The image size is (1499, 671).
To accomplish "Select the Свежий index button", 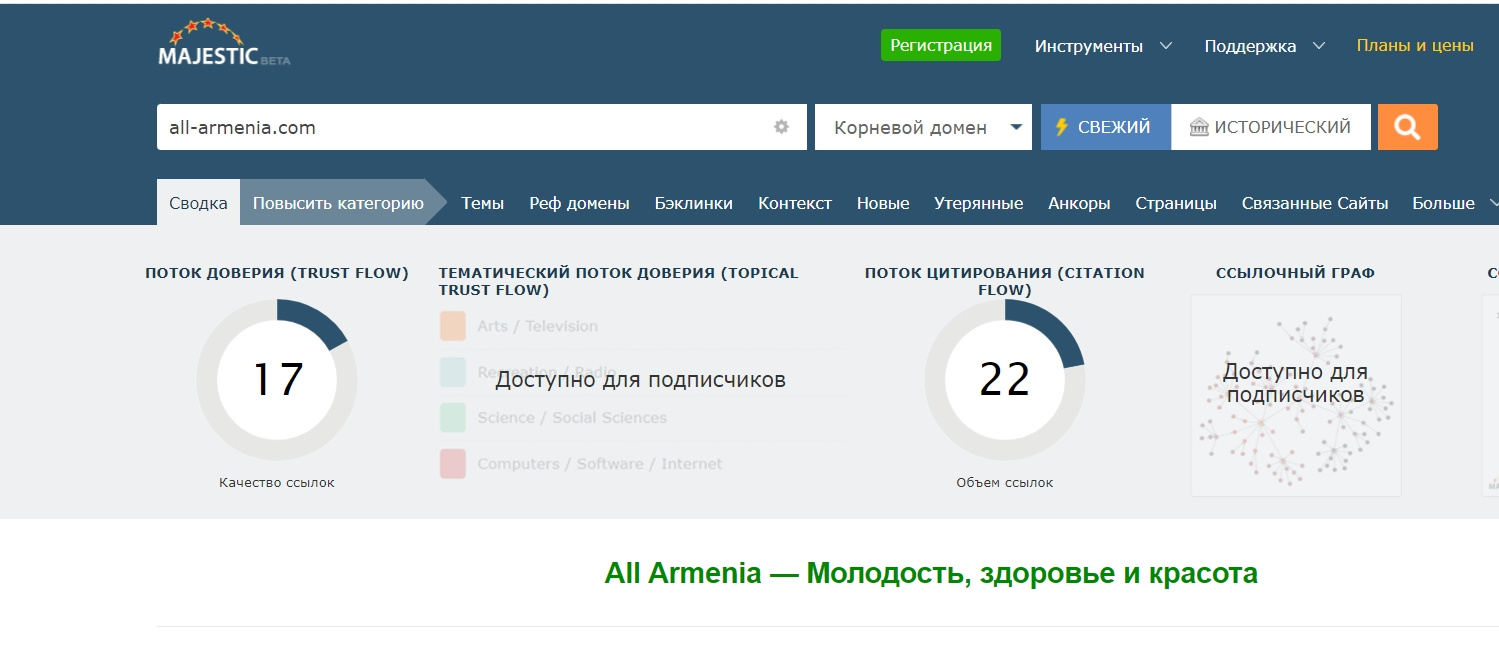I will click(1106, 127).
